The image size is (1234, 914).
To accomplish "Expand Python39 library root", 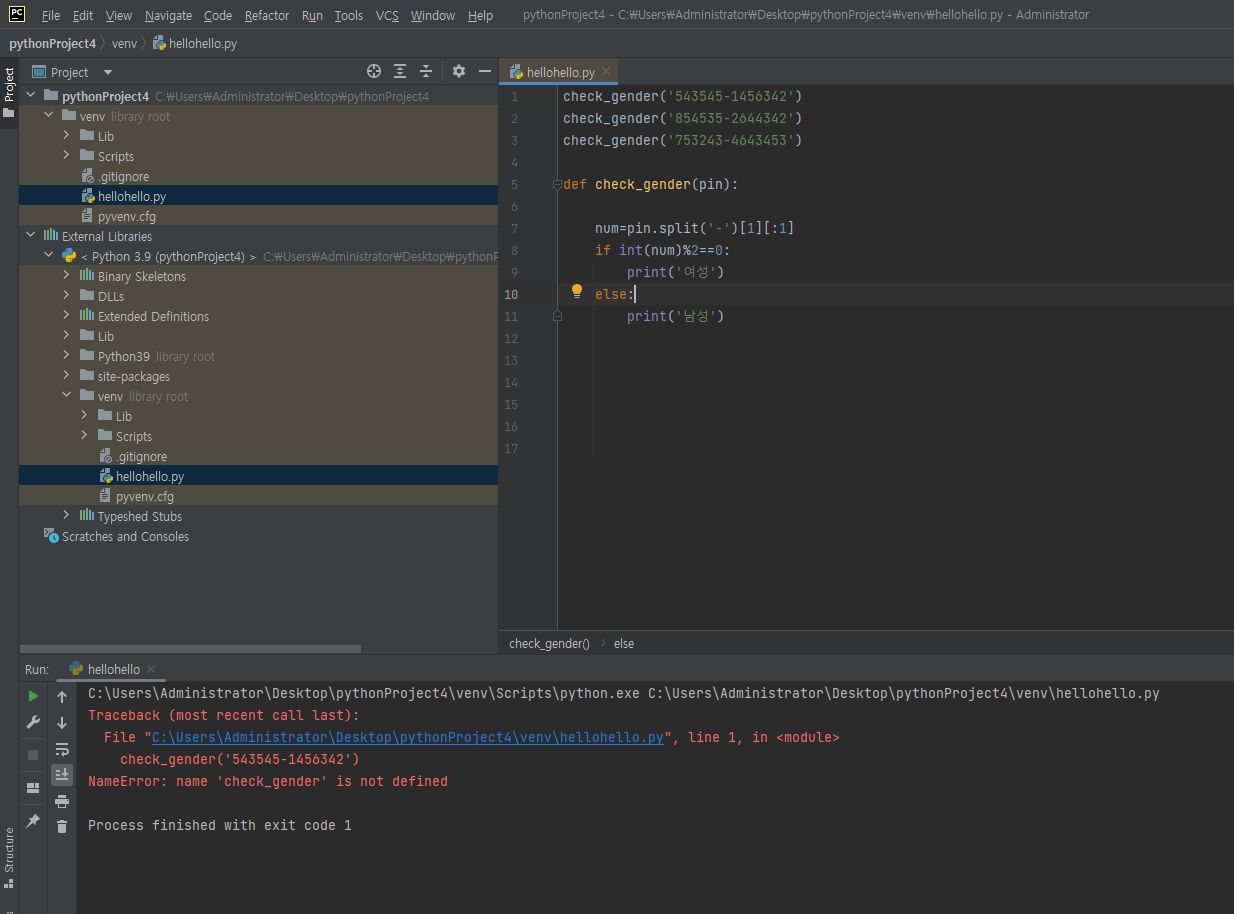I will point(66,356).
